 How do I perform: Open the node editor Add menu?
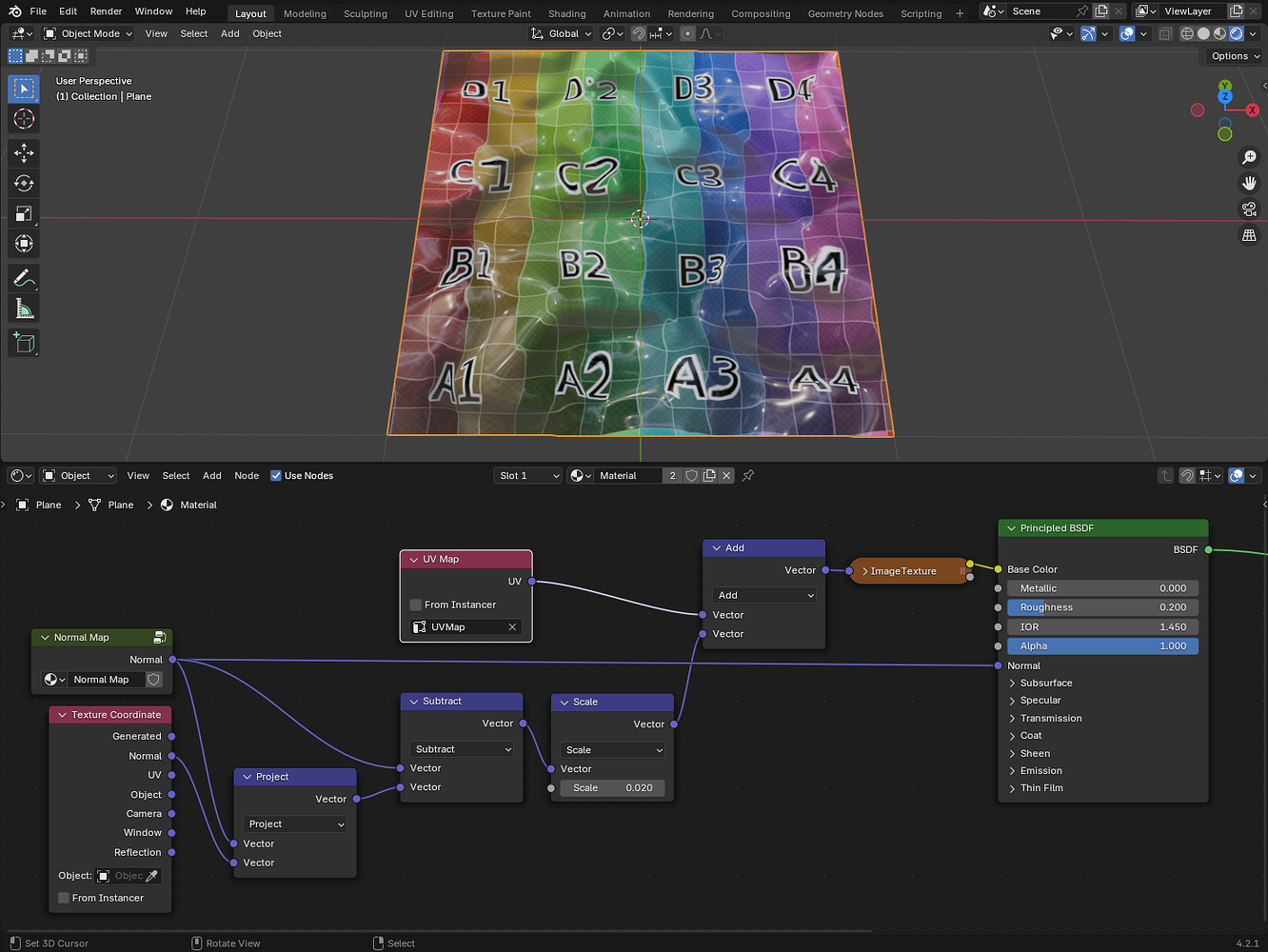coord(212,476)
